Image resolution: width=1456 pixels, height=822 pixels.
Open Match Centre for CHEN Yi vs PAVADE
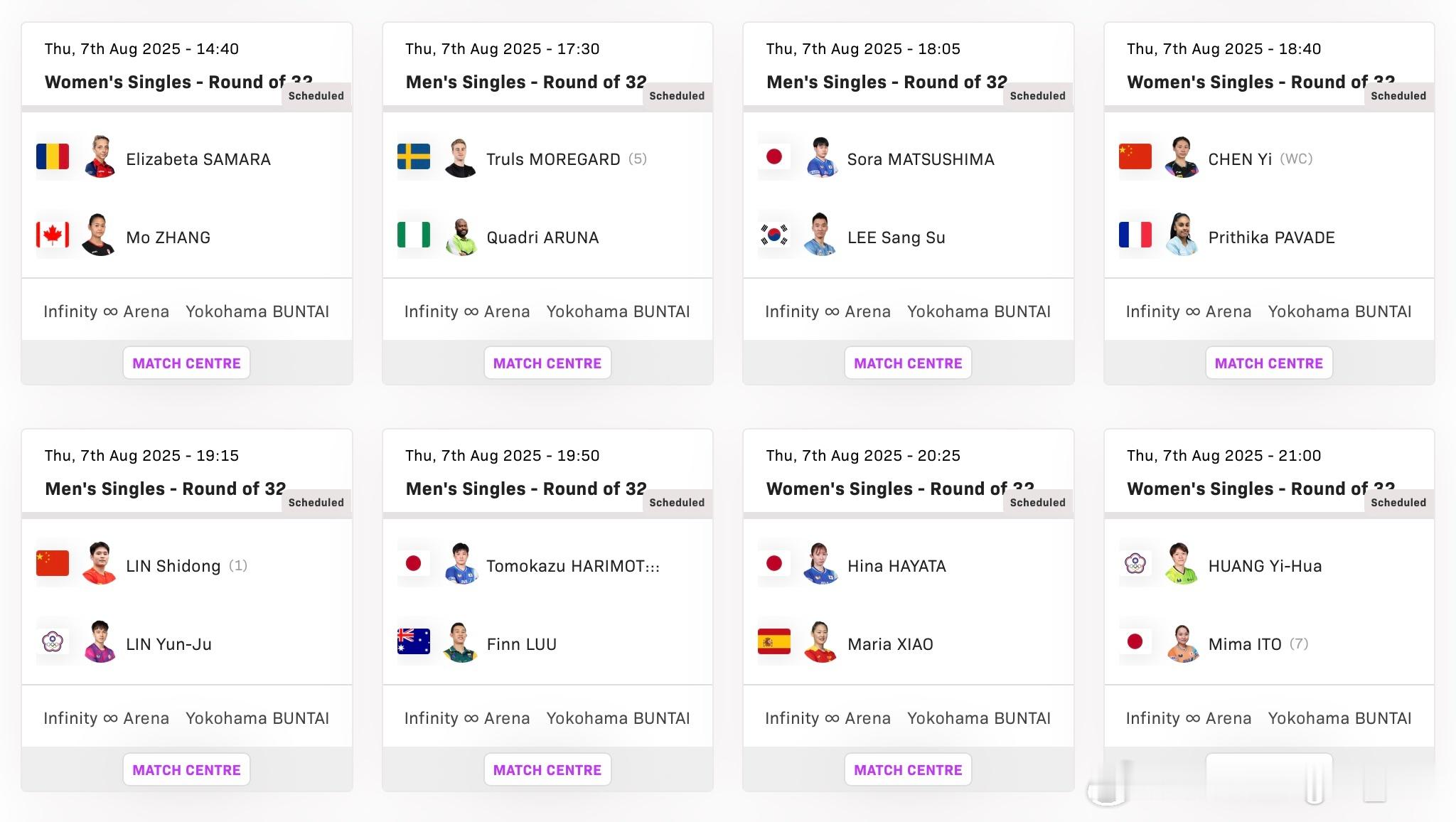pos(1269,363)
